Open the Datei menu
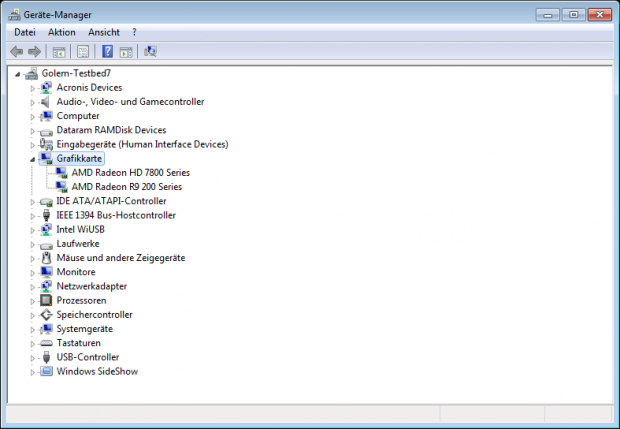Image resolution: width=620 pixels, height=429 pixels. tap(25, 32)
